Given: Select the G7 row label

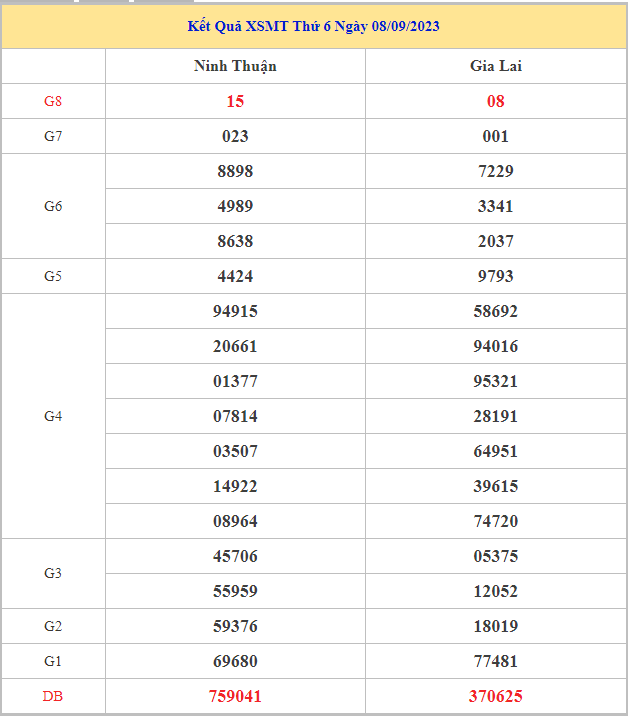Looking at the screenshot, I should click(x=53, y=136).
